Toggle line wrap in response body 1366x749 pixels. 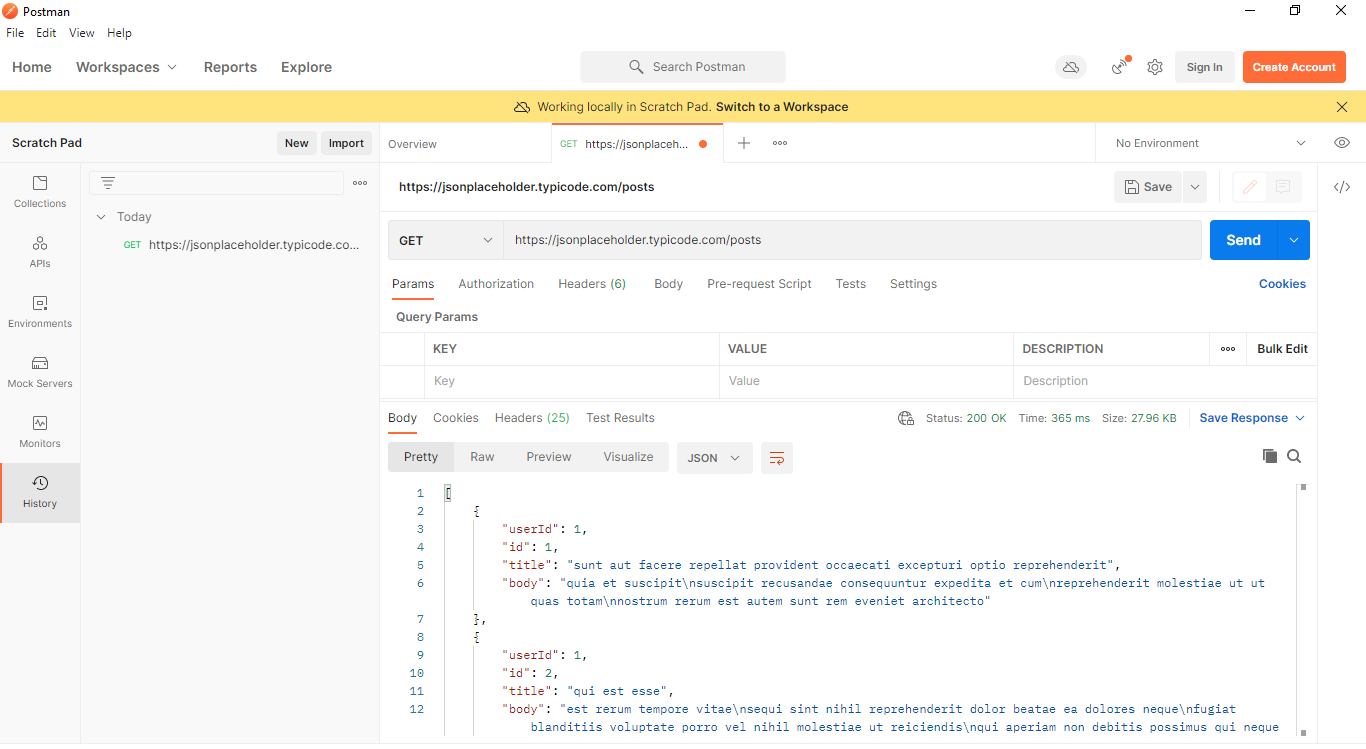[777, 458]
